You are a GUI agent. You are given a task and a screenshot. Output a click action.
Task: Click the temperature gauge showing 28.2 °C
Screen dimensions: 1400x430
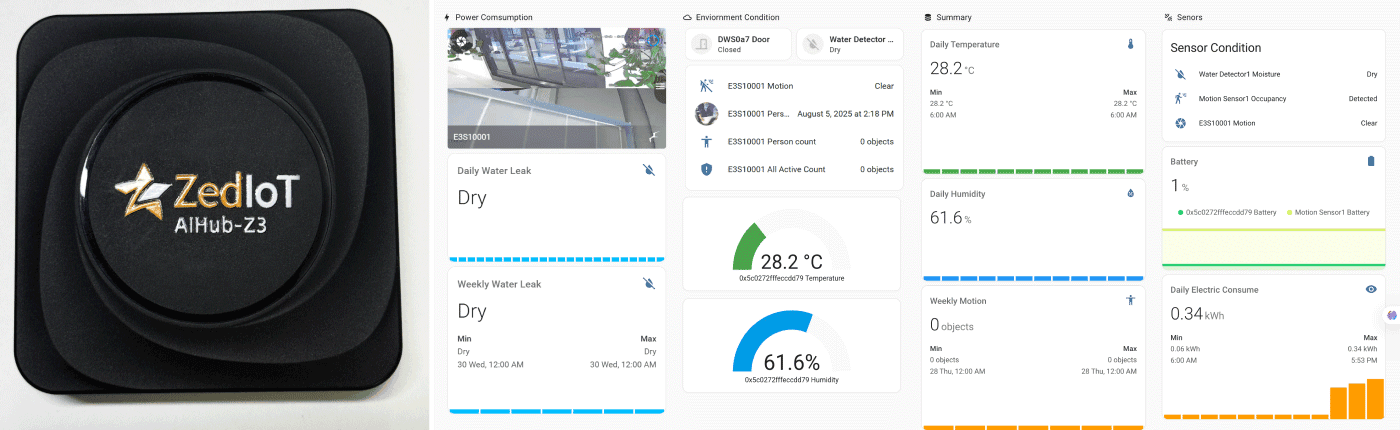click(791, 243)
